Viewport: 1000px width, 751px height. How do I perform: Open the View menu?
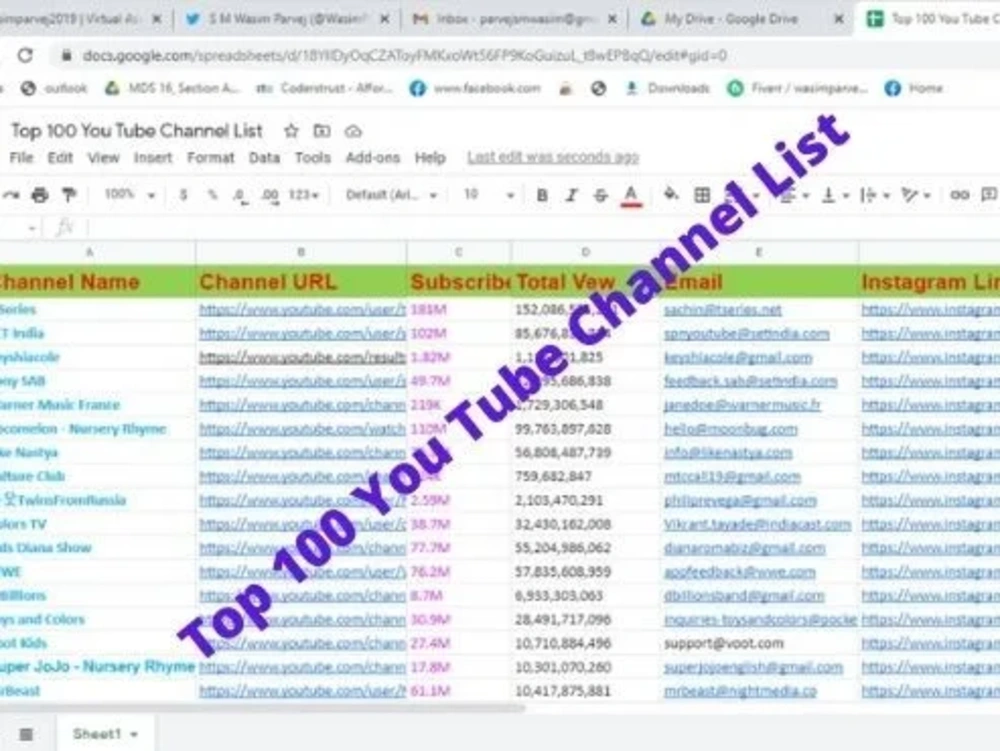click(103, 157)
